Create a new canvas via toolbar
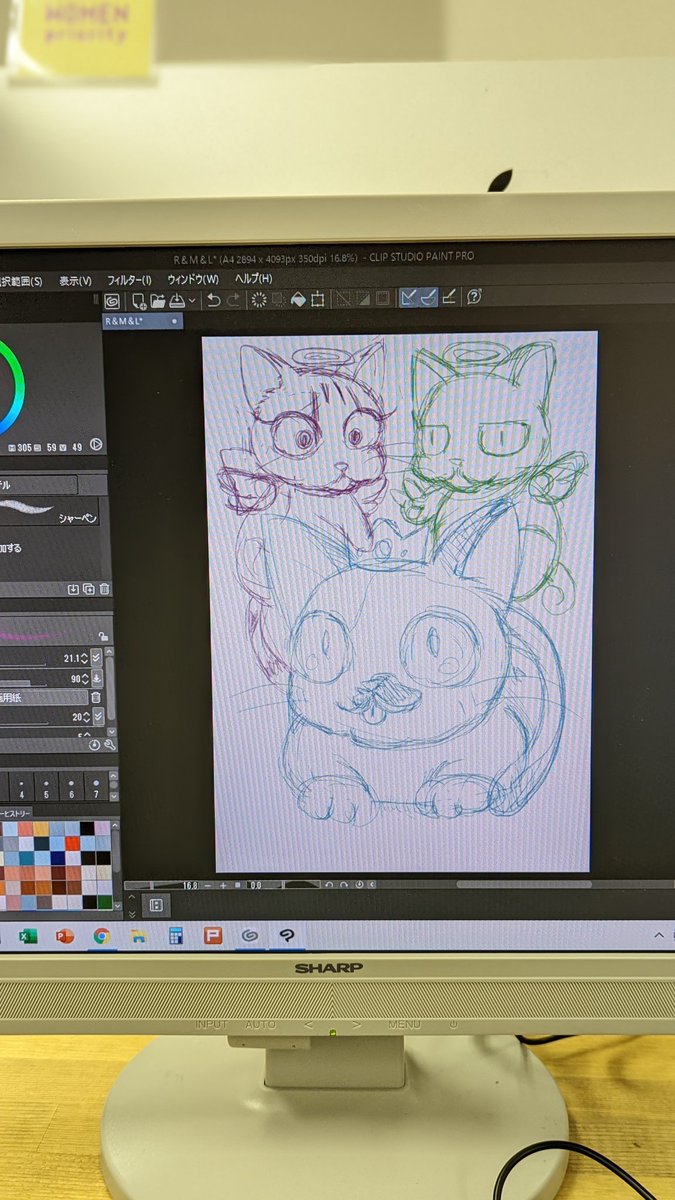Screen dimensions: 675x1200 [139, 300]
